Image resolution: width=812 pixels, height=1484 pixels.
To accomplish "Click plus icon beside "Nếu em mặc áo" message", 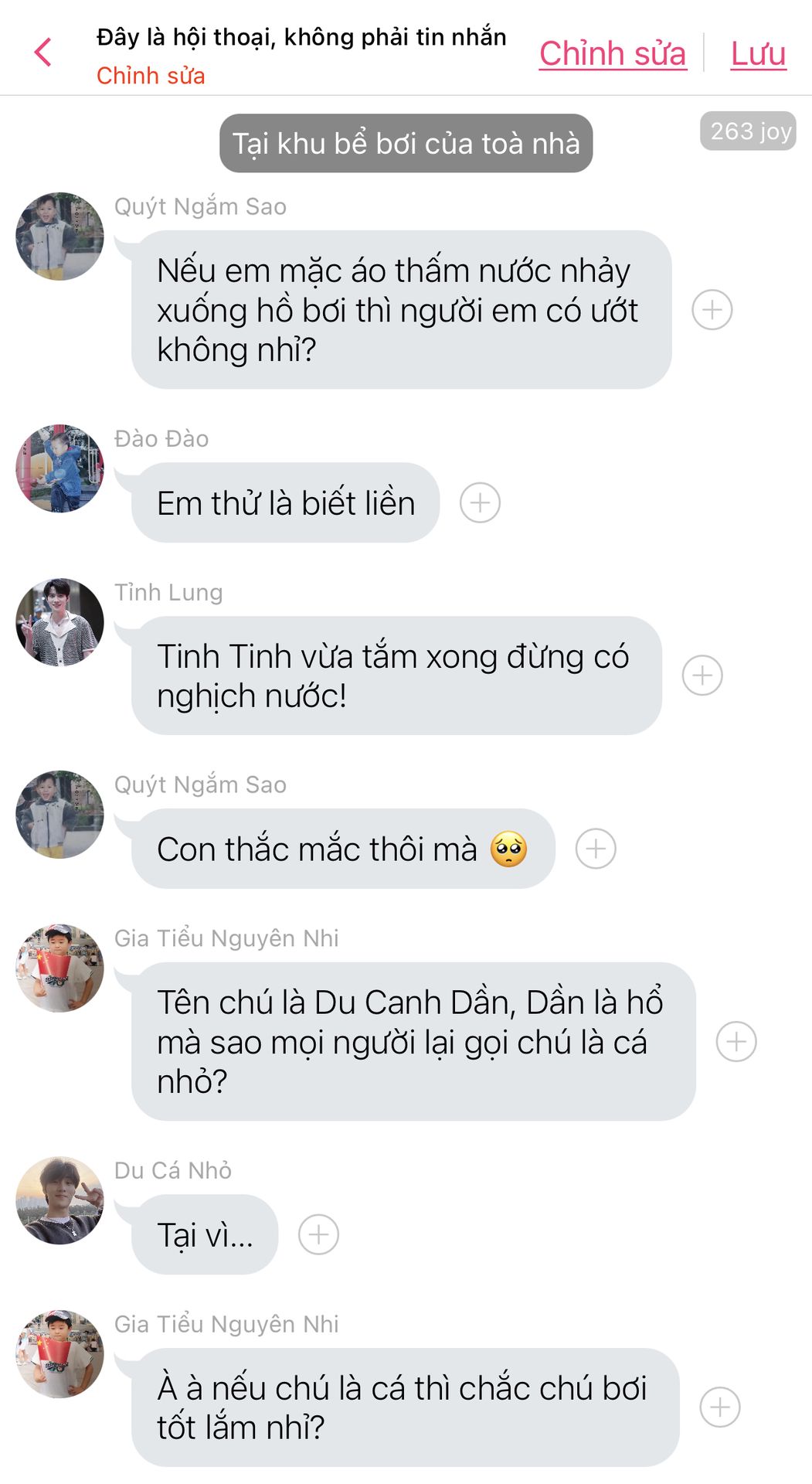I will tap(712, 310).
